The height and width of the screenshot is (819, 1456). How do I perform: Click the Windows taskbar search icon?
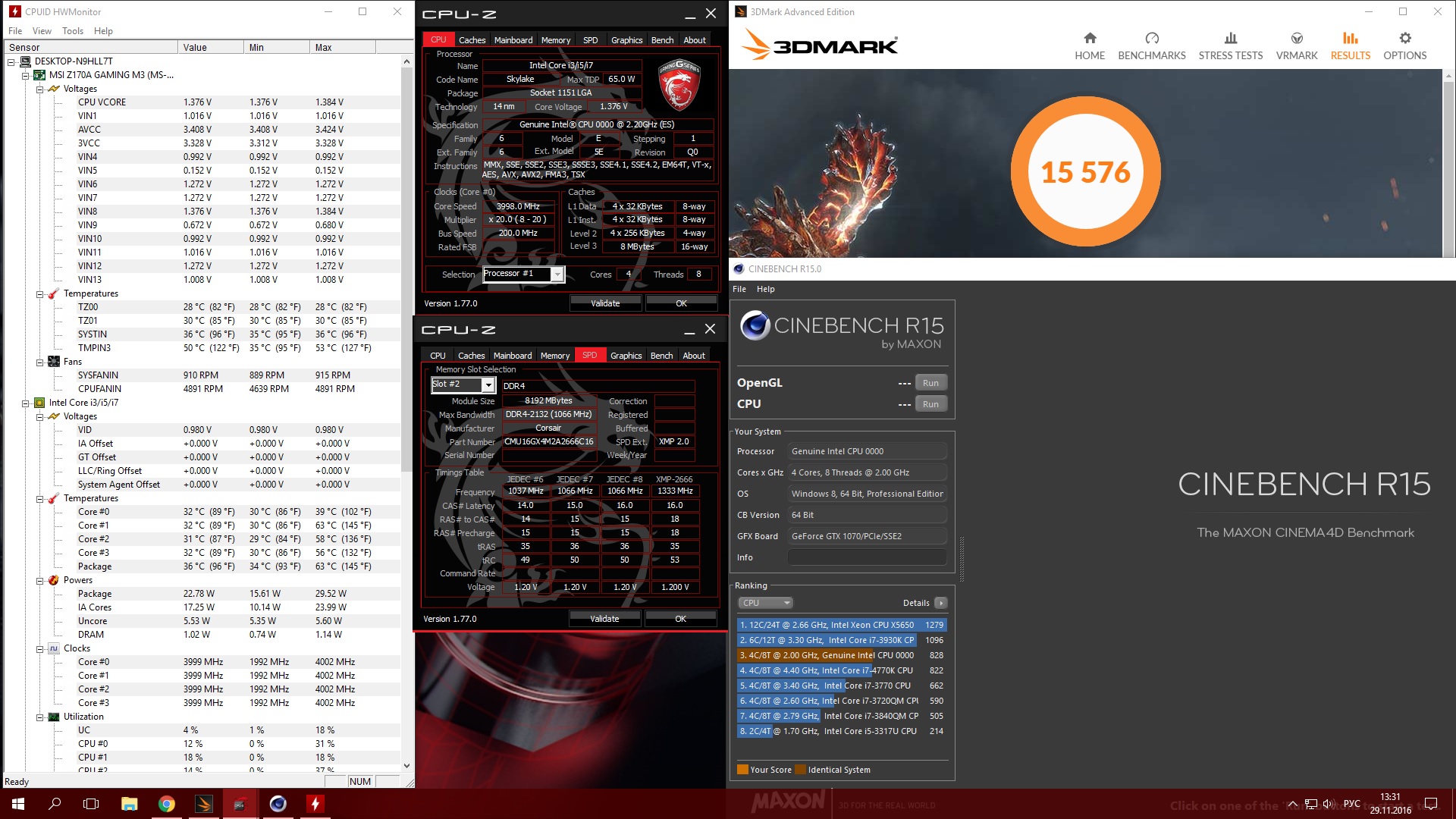(x=55, y=804)
